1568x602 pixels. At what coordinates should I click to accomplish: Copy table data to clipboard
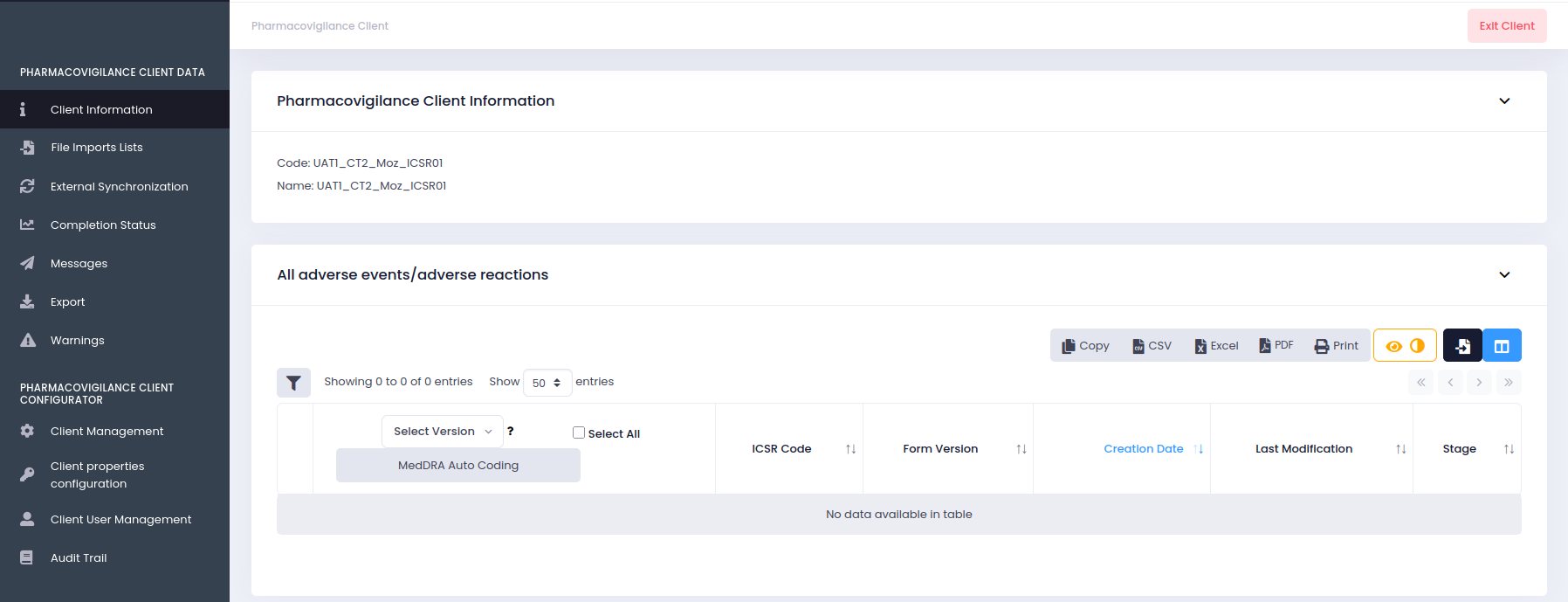[1085, 346]
